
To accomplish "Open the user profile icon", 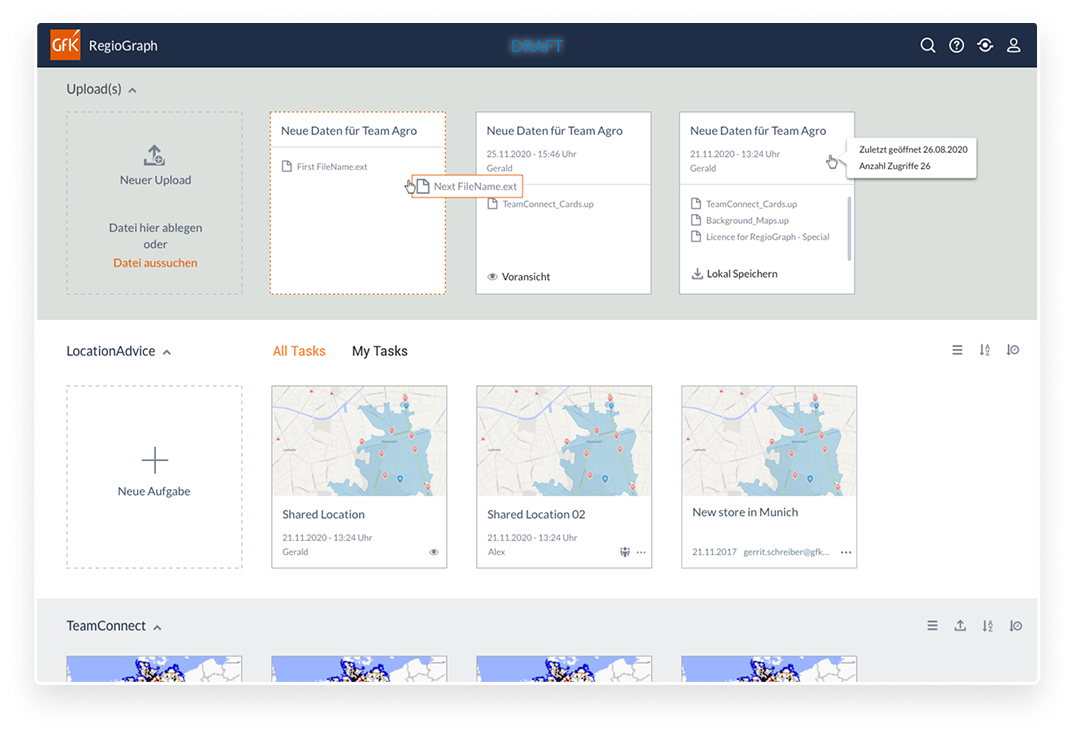I will (x=1014, y=46).
